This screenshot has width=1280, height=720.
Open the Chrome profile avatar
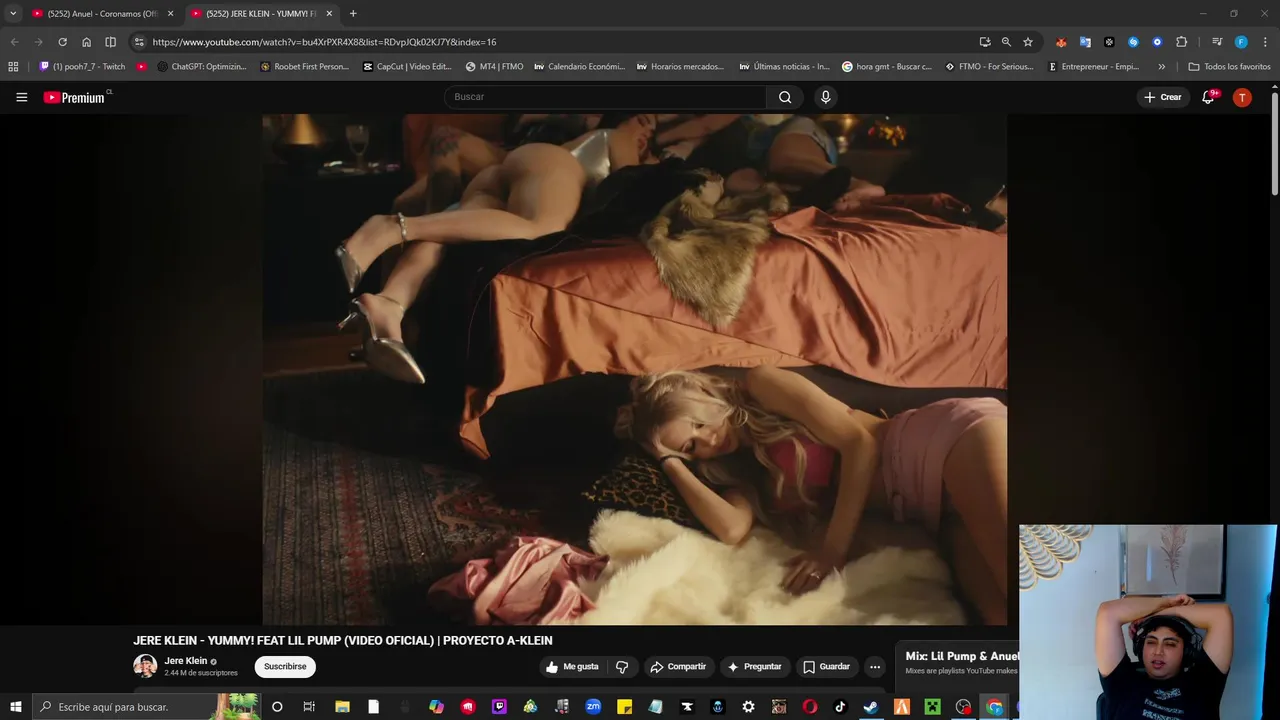(x=1241, y=42)
